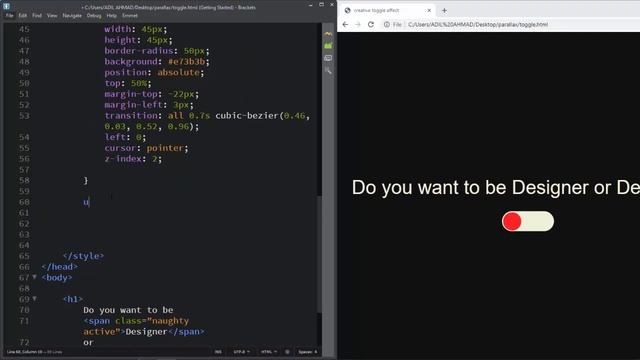
Task: Go back in Chrome browser
Action: click(345, 24)
